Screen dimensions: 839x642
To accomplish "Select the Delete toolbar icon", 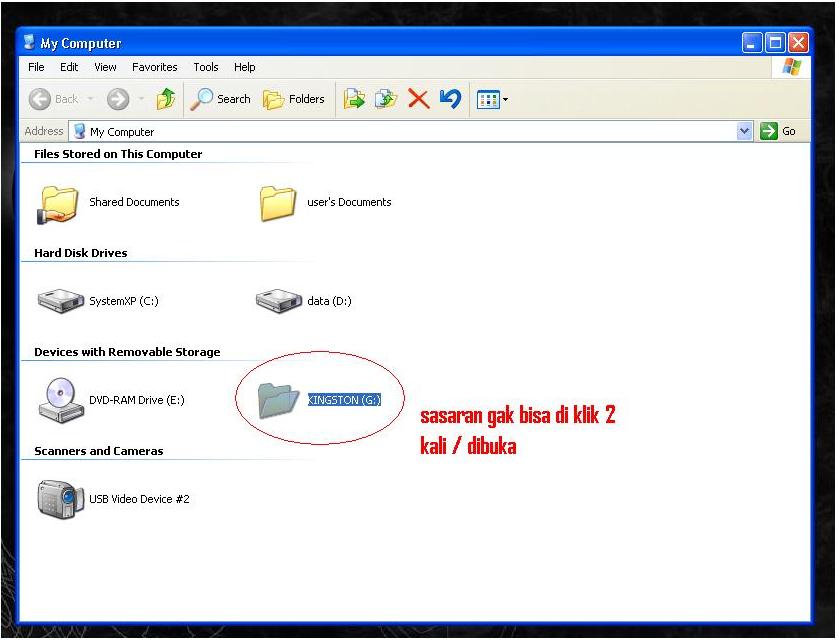I will [418, 98].
